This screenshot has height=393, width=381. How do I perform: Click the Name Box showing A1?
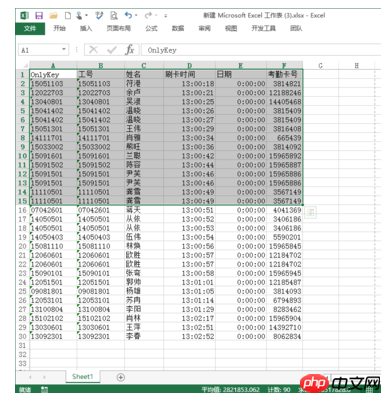pos(40,50)
